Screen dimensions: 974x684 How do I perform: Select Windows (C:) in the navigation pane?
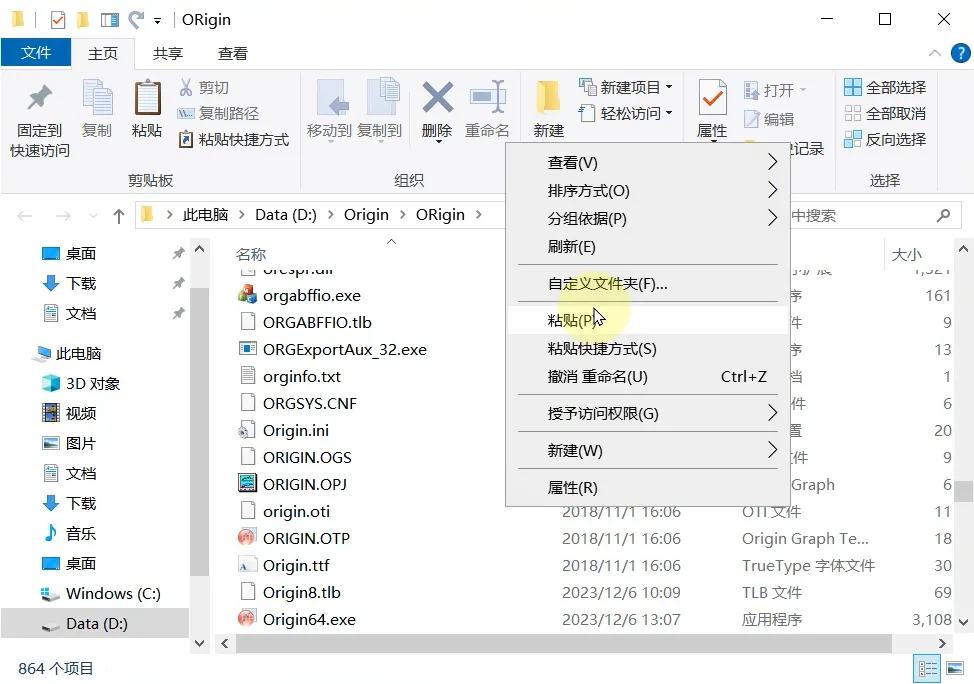[113, 594]
